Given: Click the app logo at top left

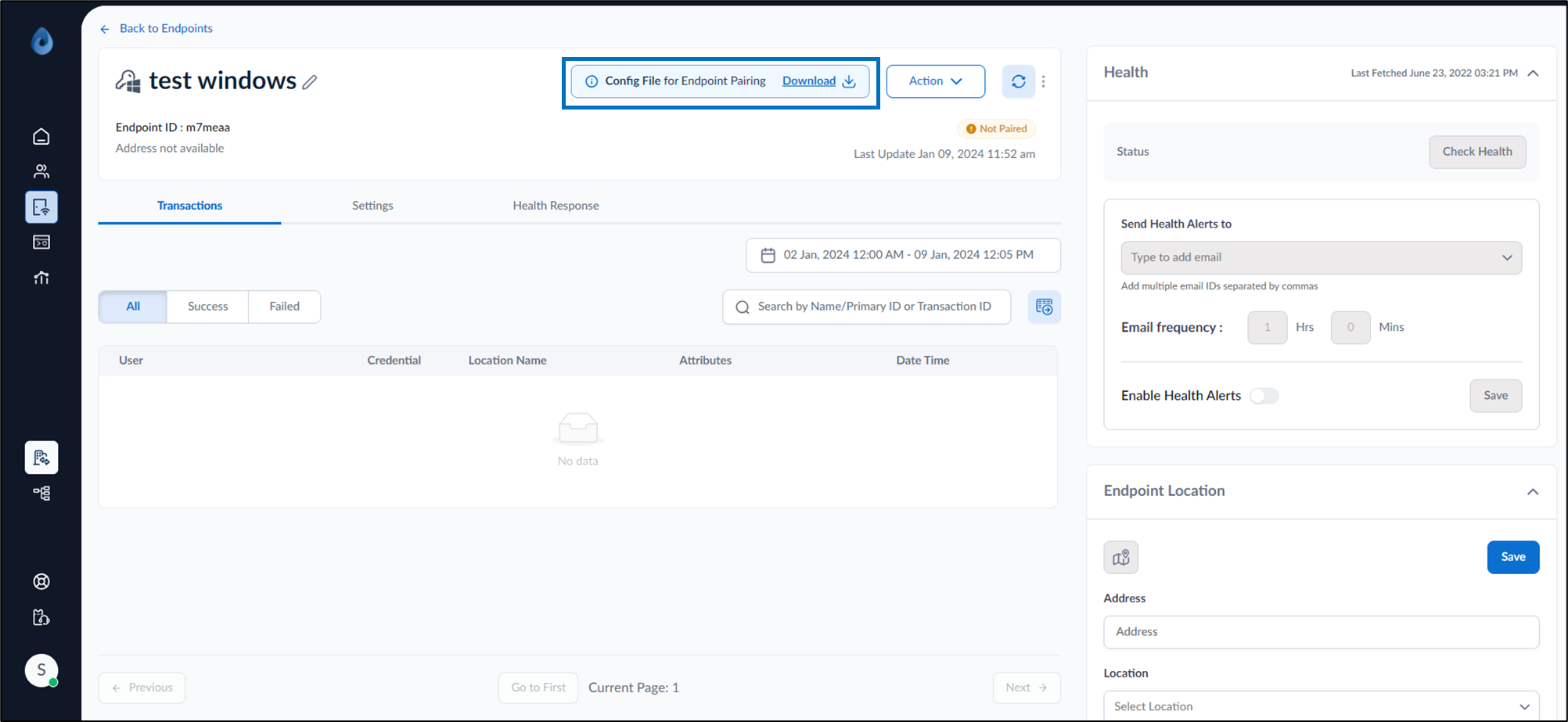Looking at the screenshot, I should pyautogui.click(x=42, y=41).
